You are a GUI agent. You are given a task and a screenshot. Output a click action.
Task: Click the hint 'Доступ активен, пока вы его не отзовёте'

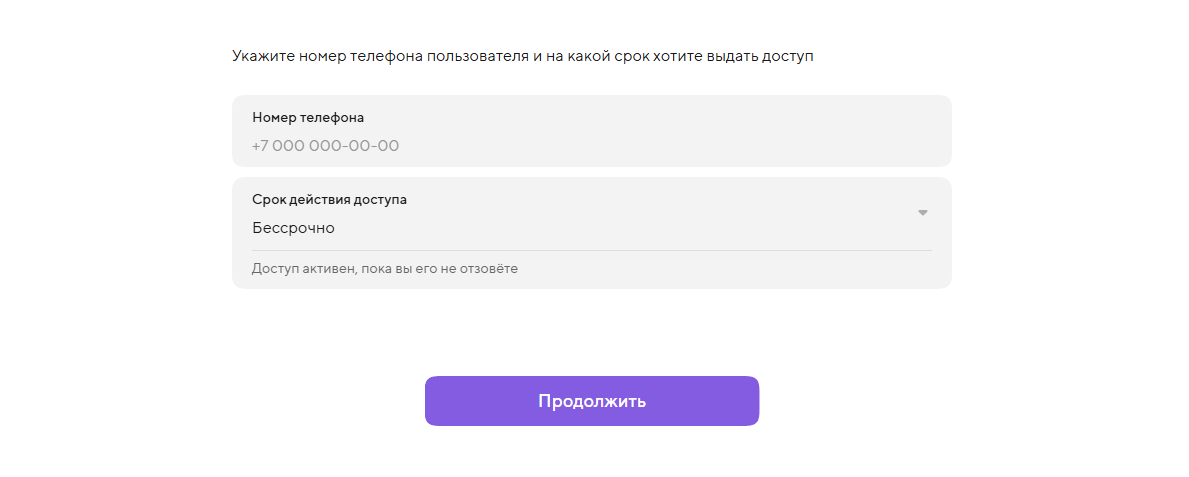pos(385,268)
